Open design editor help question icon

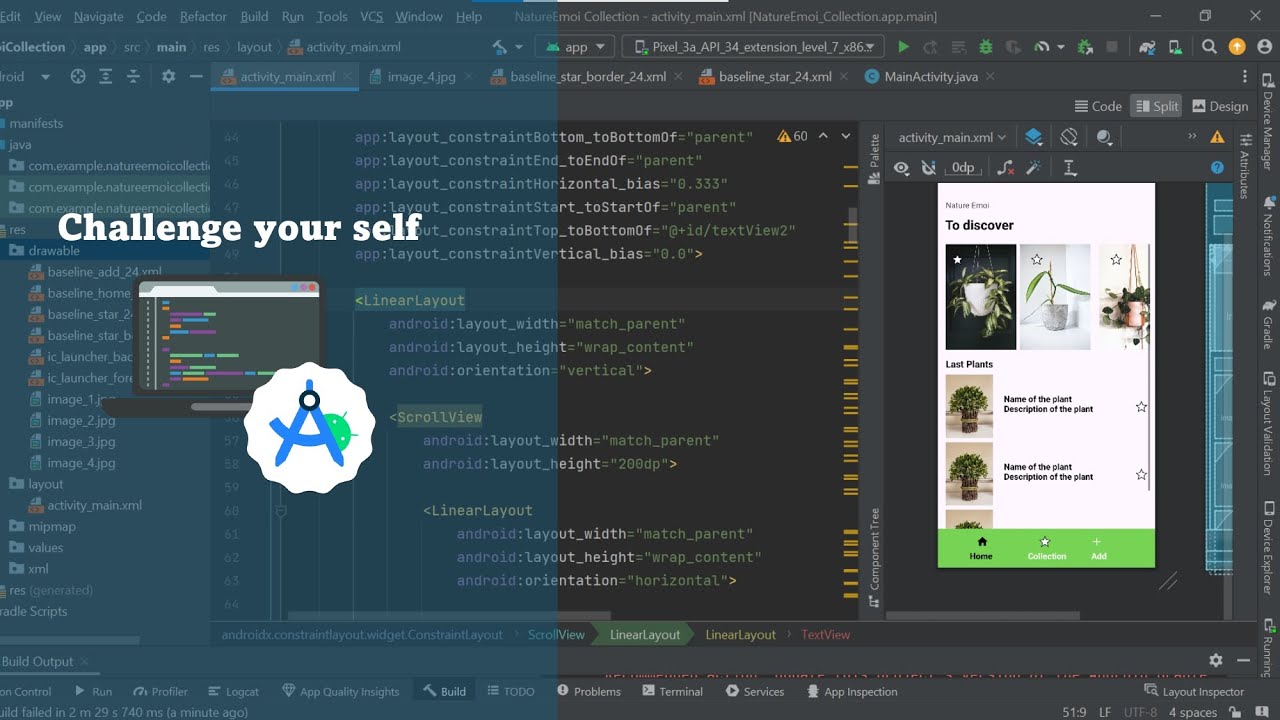coord(1217,168)
